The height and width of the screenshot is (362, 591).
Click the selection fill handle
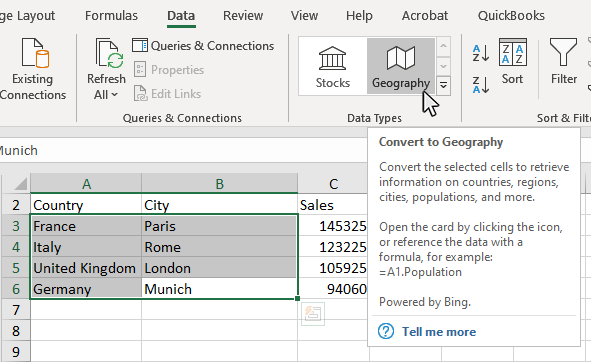pyautogui.click(x=297, y=299)
